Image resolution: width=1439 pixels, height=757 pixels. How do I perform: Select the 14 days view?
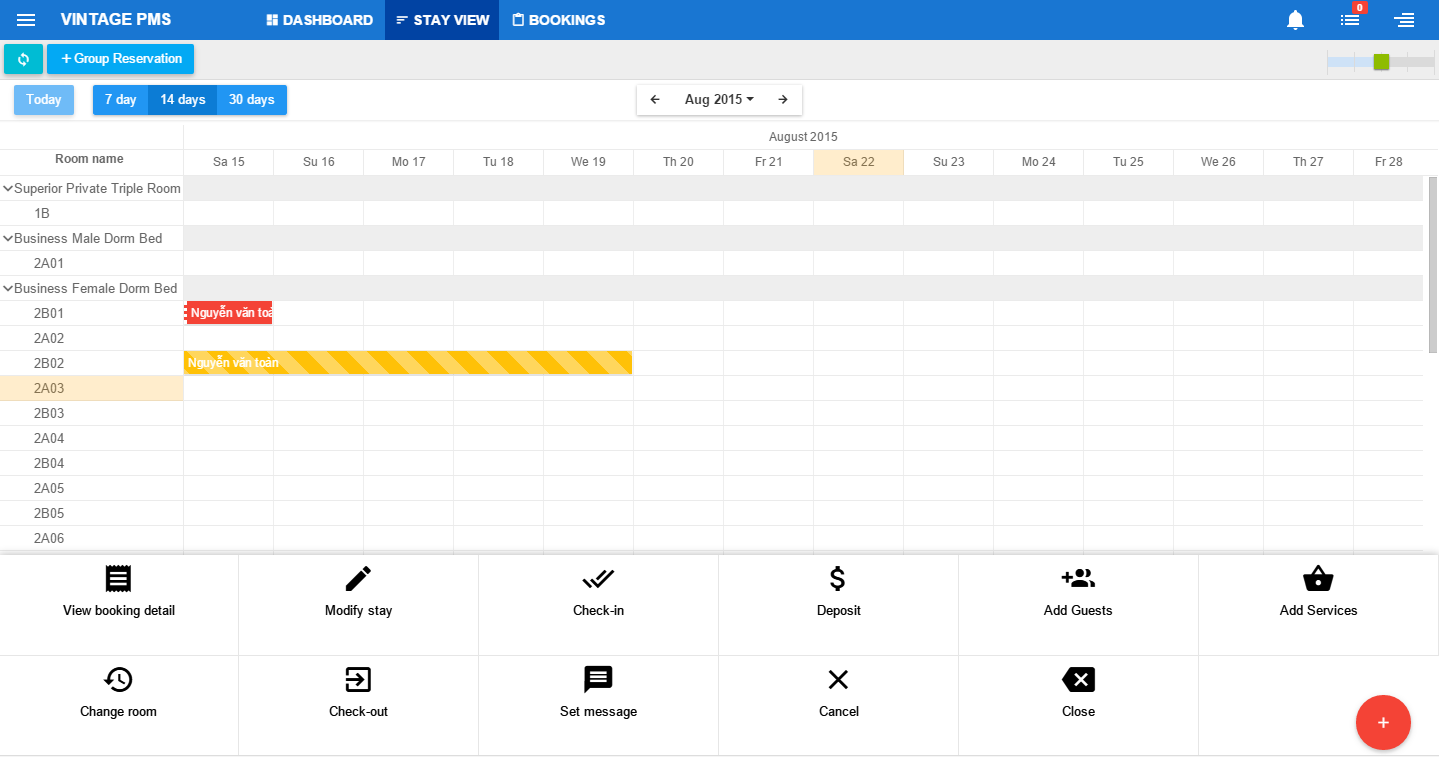[x=182, y=100]
